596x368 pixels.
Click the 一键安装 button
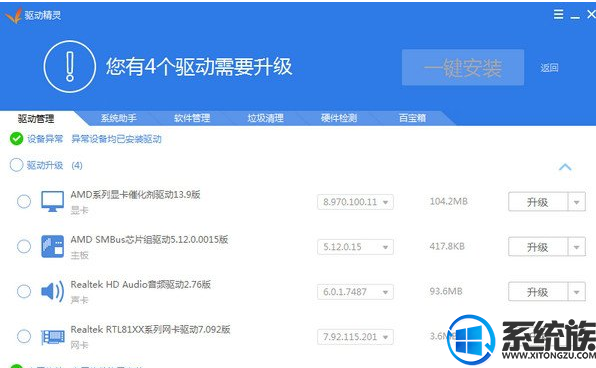click(x=463, y=67)
